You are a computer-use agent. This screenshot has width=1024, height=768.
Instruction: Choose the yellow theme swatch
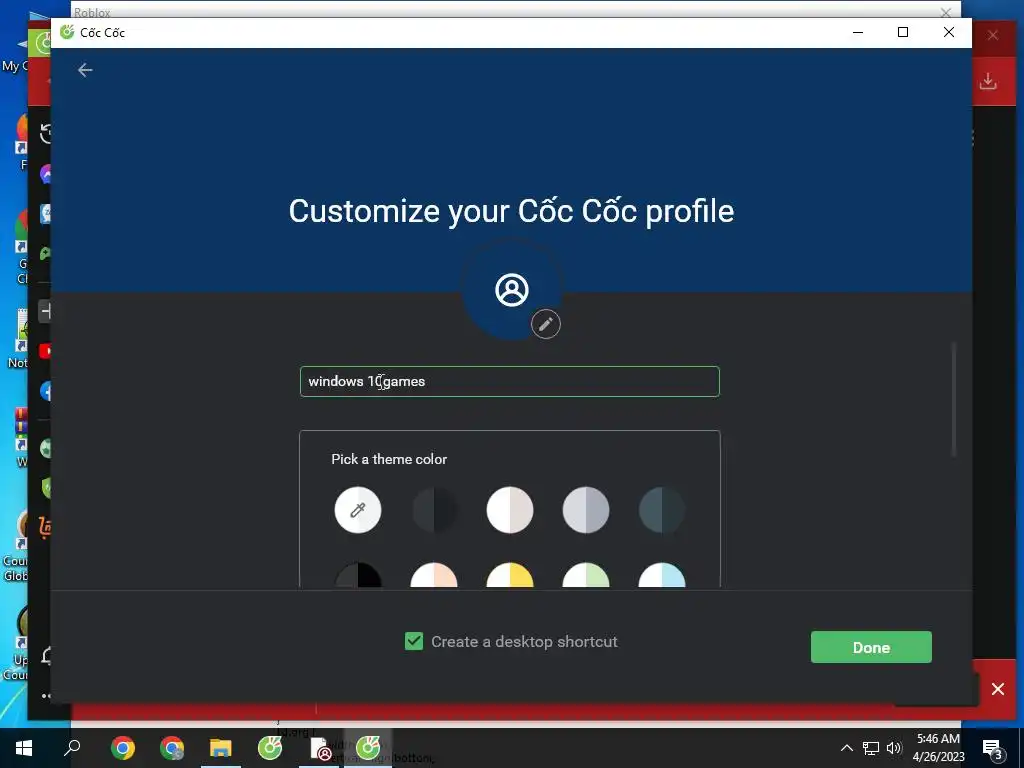pos(510,575)
